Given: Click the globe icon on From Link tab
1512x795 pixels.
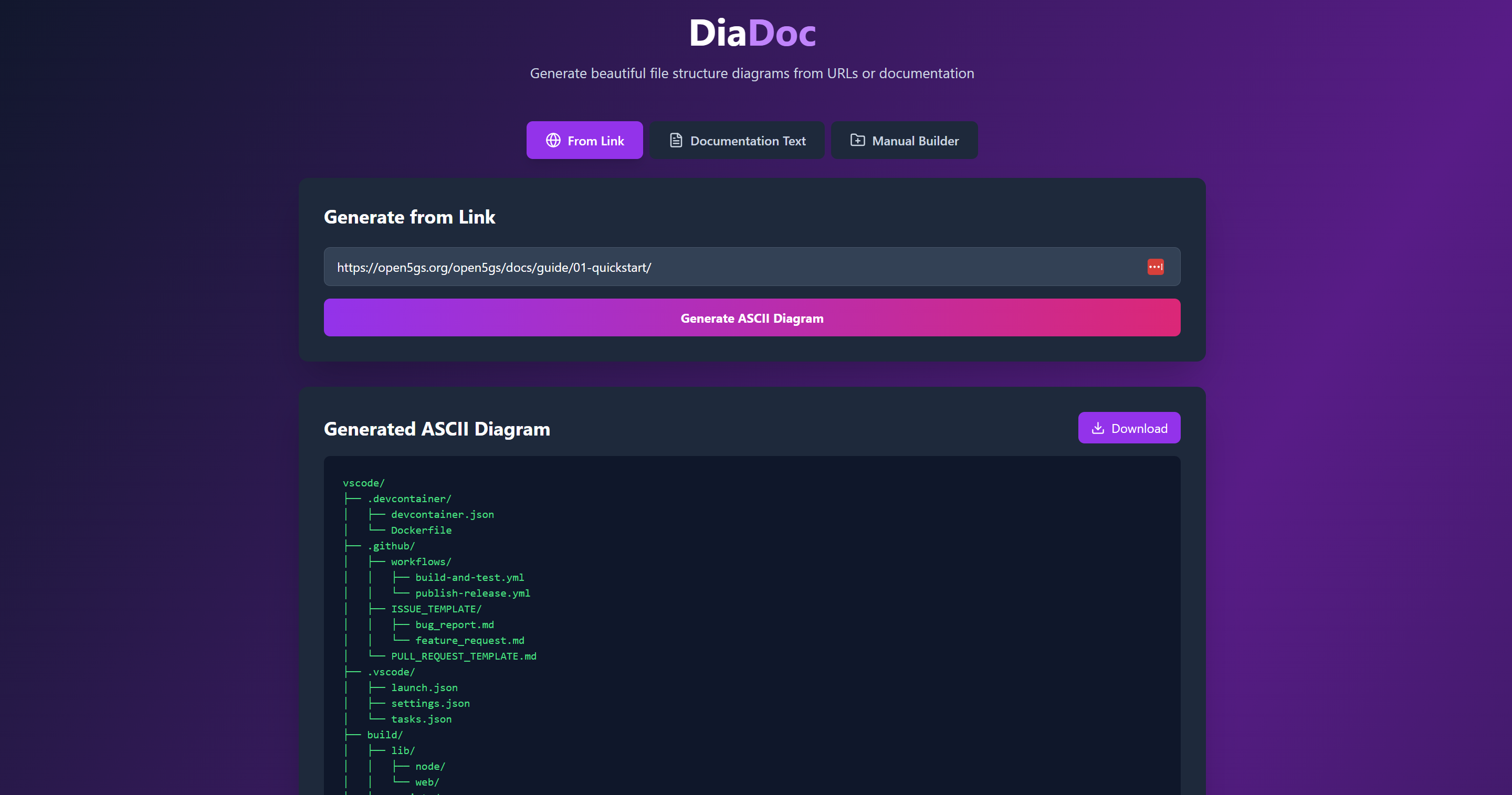Looking at the screenshot, I should pyautogui.click(x=553, y=140).
